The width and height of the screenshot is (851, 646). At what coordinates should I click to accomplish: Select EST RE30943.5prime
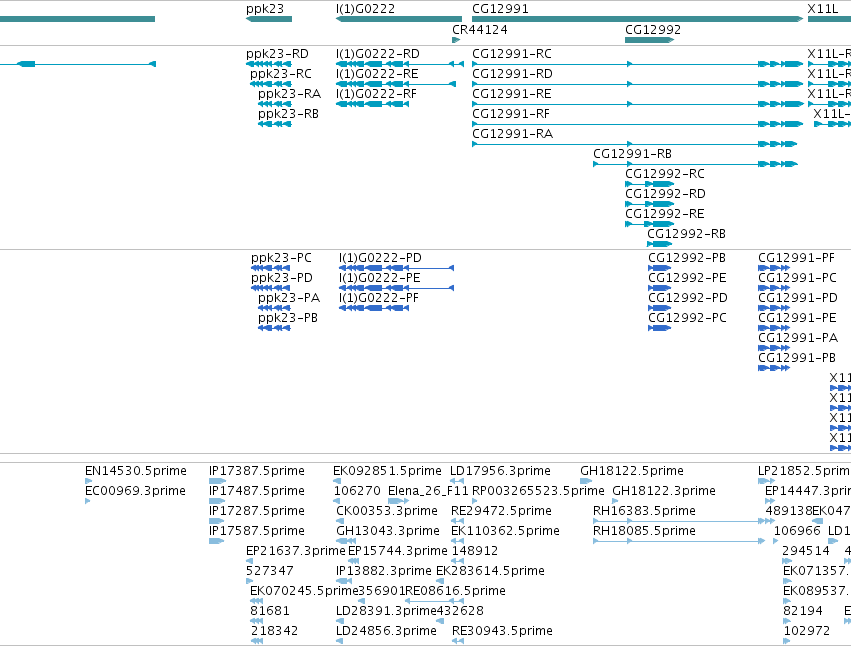coord(458,641)
